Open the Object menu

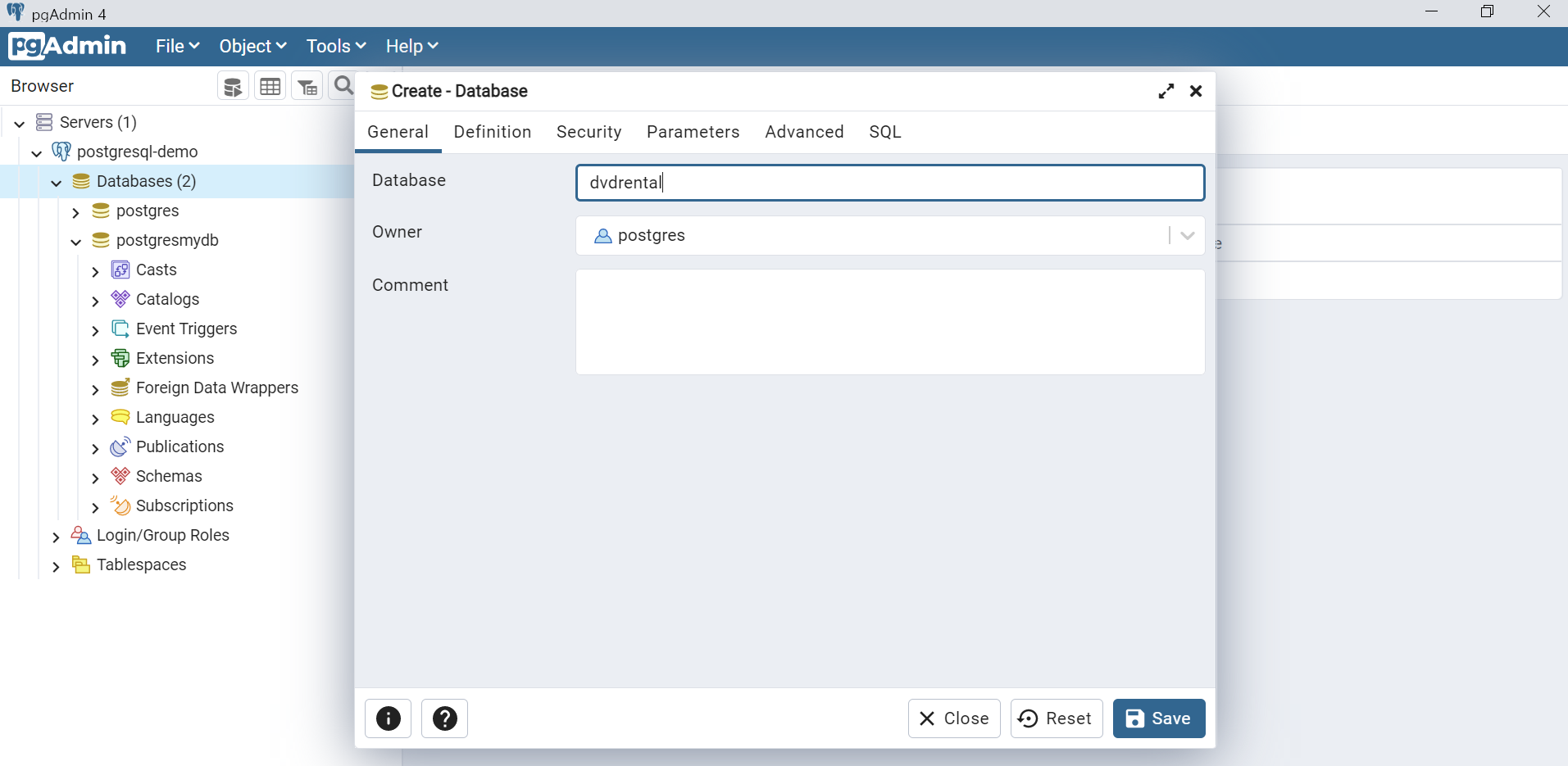click(252, 46)
